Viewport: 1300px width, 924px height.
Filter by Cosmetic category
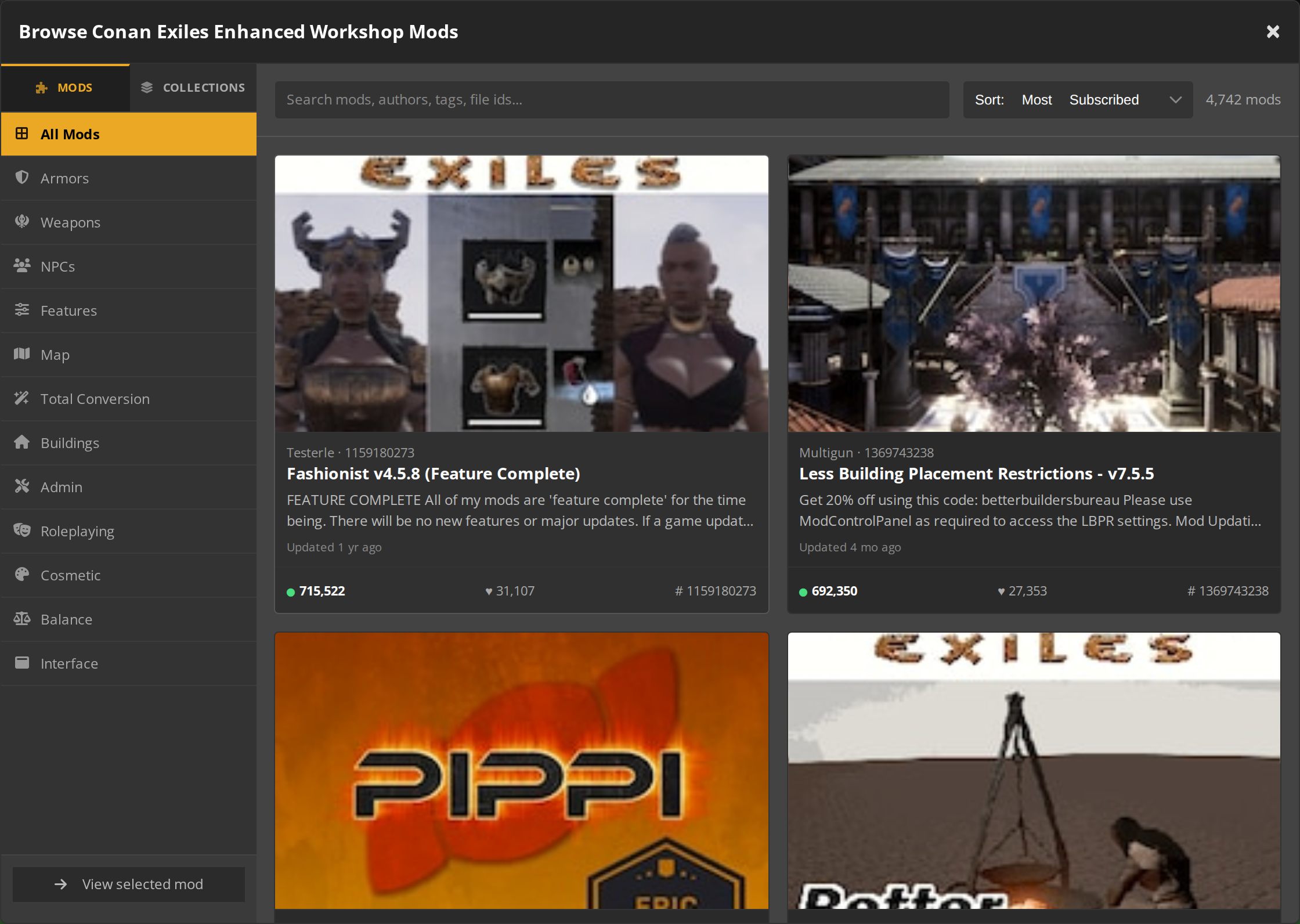click(129, 575)
